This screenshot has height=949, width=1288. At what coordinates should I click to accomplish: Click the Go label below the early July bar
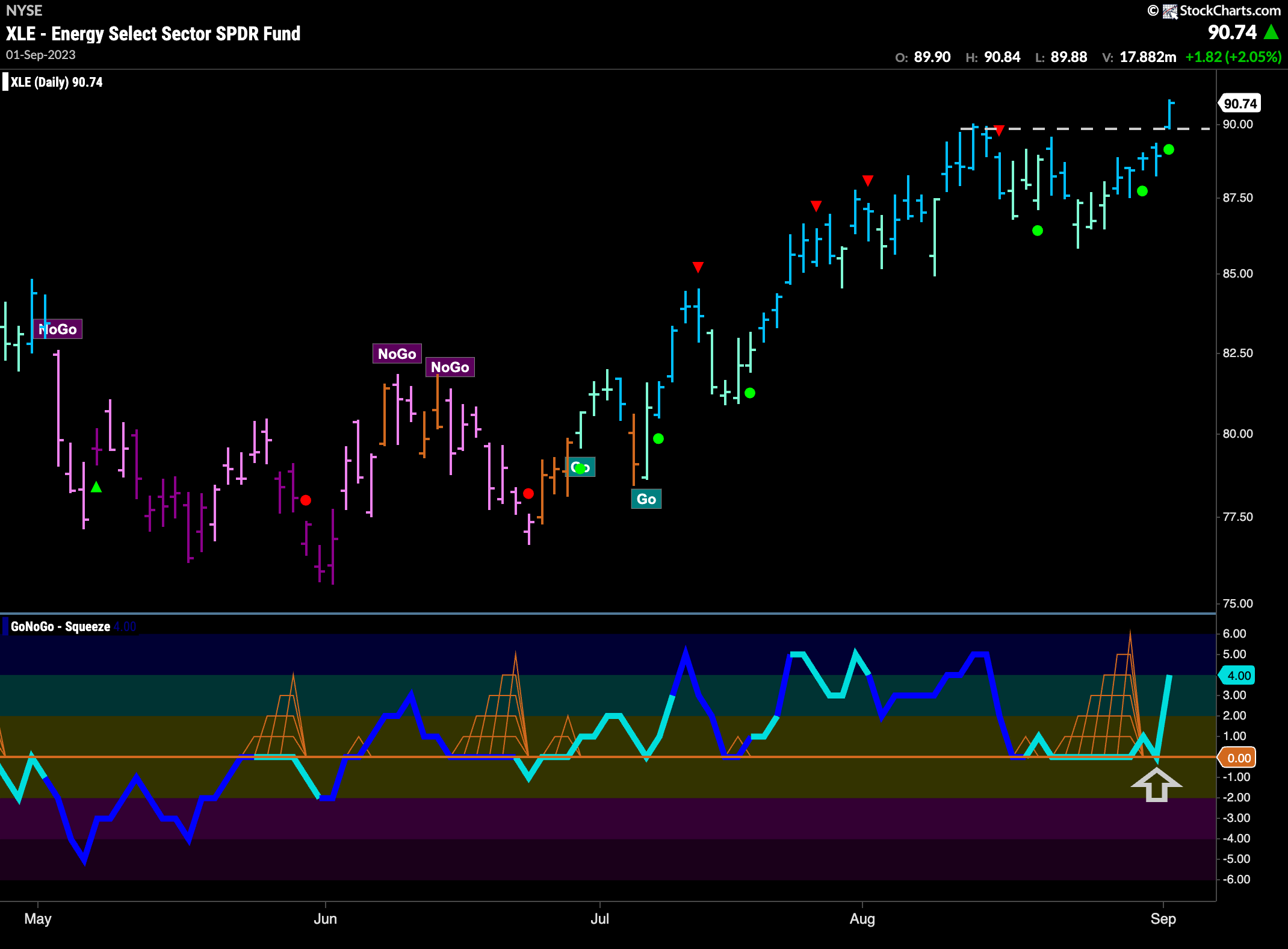pyautogui.click(x=646, y=499)
